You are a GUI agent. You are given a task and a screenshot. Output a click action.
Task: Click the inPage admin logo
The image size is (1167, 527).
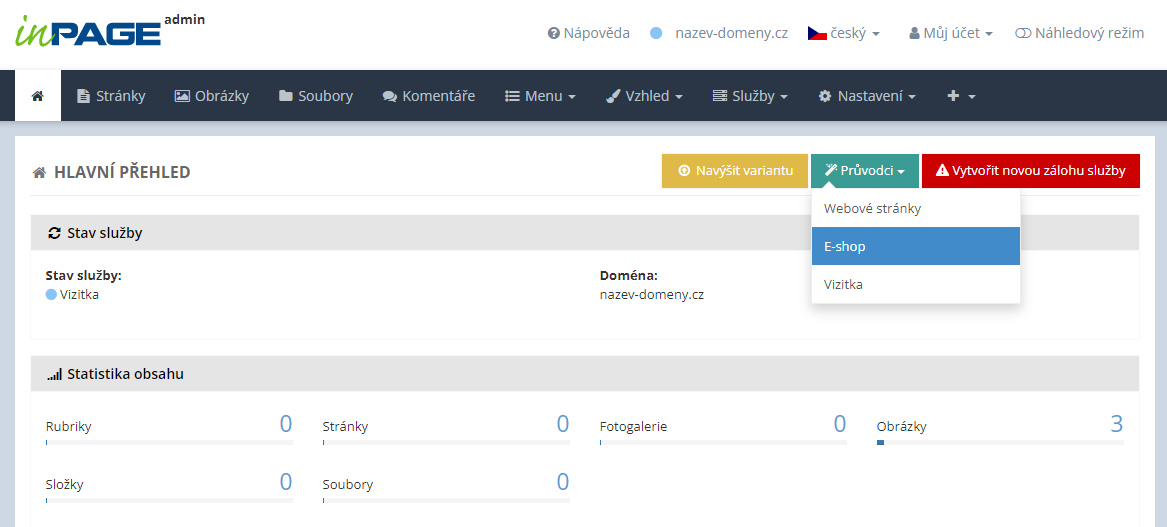pyautogui.click(x=100, y=31)
